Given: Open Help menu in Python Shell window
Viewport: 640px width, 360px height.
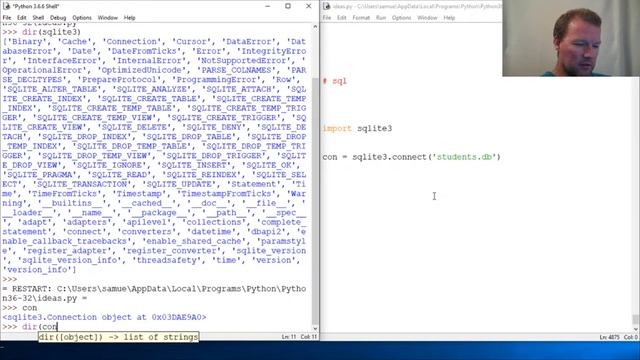Looking at the screenshot, I should (129, 18).
